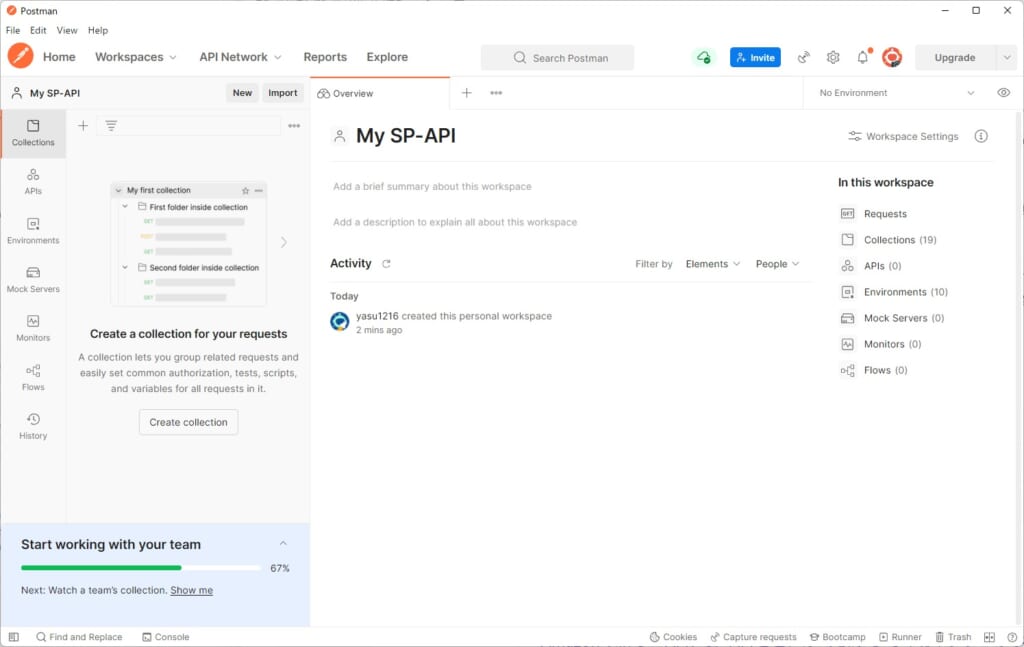Open the two-pane layout icon in status bar

989,637
